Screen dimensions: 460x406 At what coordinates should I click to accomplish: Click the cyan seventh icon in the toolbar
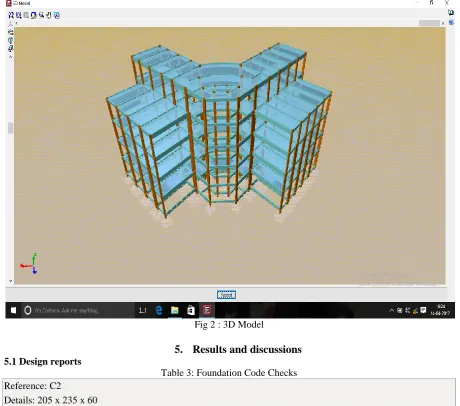coord(57,15)
